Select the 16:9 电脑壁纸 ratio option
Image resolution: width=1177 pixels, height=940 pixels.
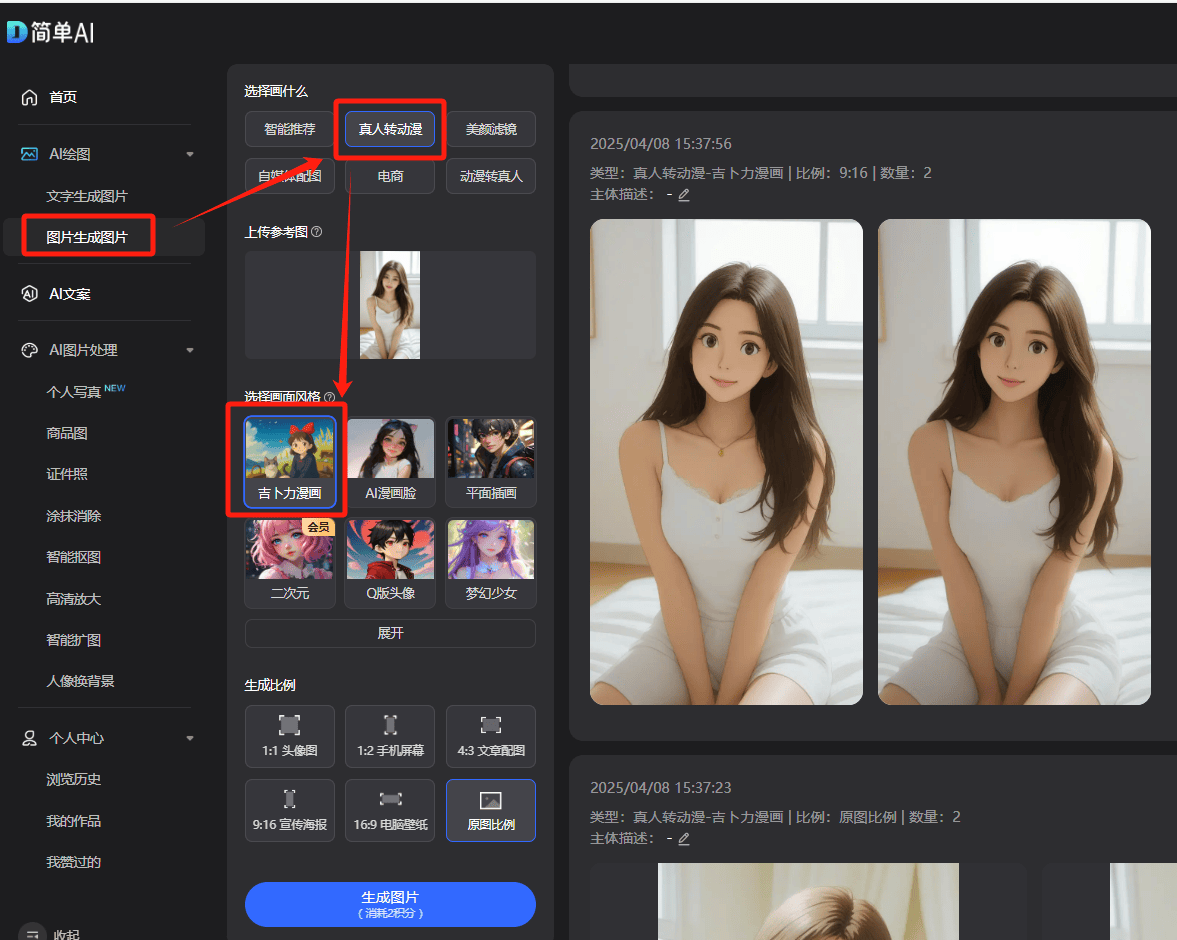tap(390, 810)
